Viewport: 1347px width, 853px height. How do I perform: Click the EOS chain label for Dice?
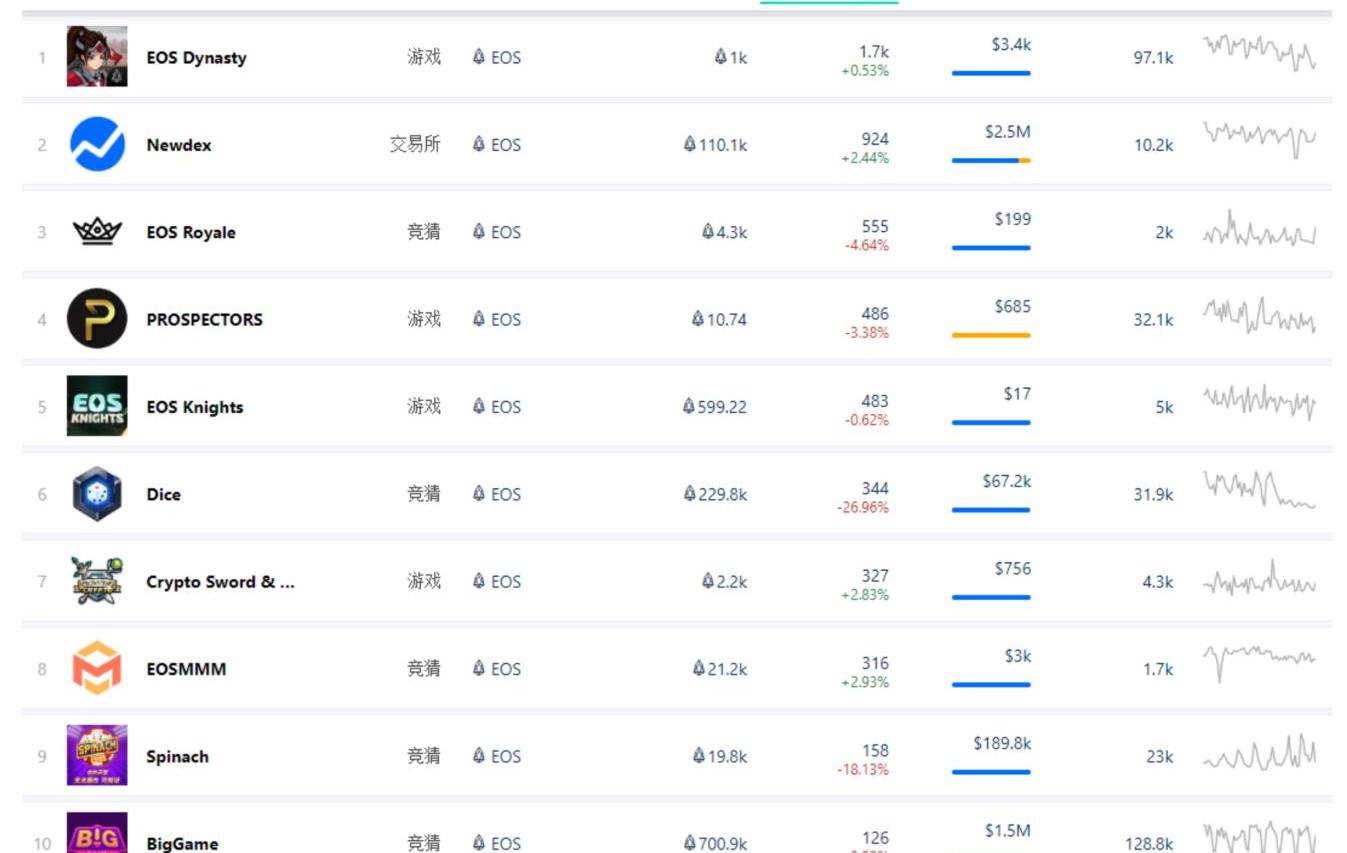coord(497,494)
